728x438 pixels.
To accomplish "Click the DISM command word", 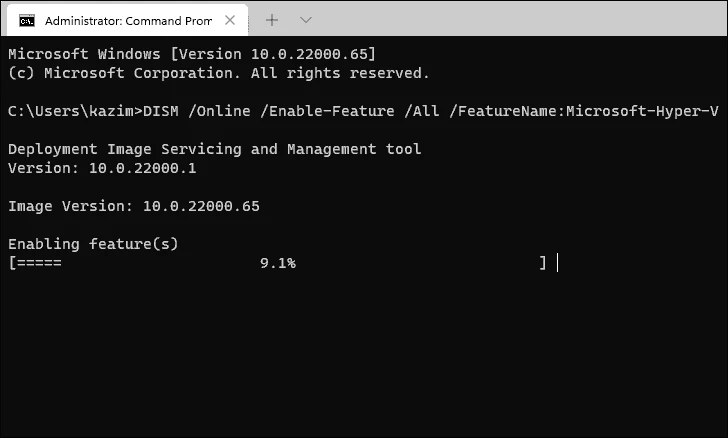I will (x=161, y=111).
